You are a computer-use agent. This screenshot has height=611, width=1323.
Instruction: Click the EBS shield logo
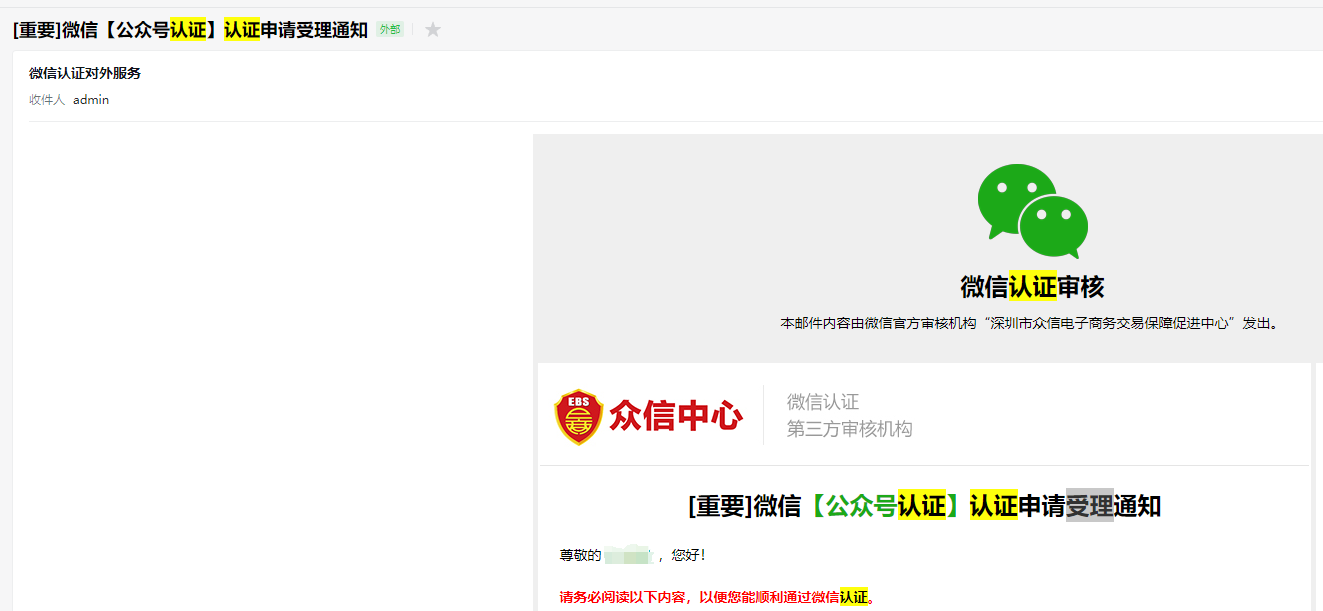[x=579, y=417]
